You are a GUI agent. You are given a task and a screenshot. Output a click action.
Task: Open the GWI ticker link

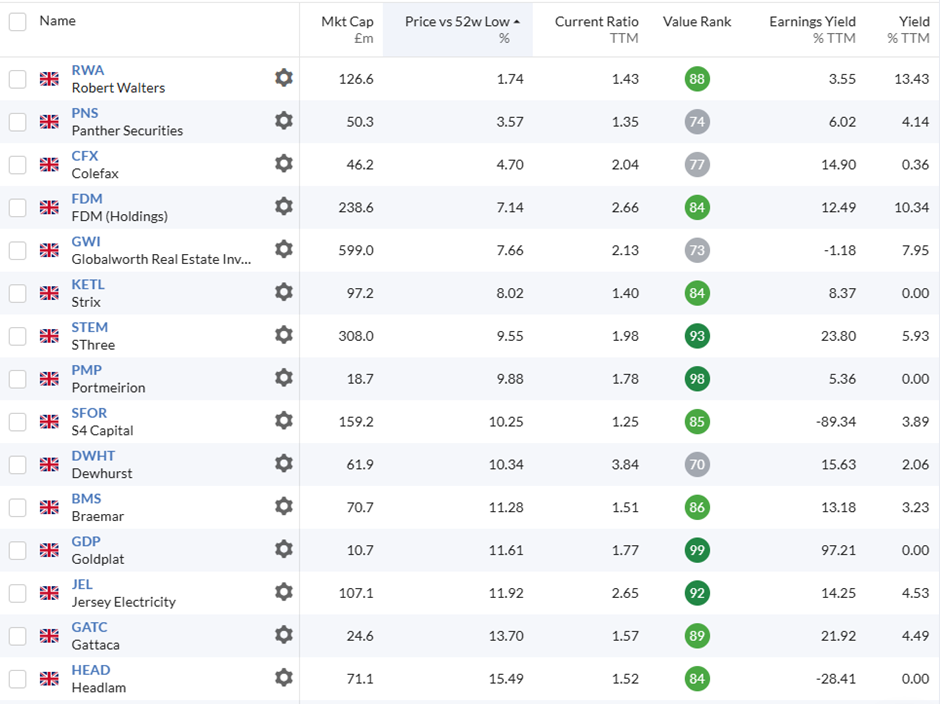pyautogui.click(x=86, y=242)
